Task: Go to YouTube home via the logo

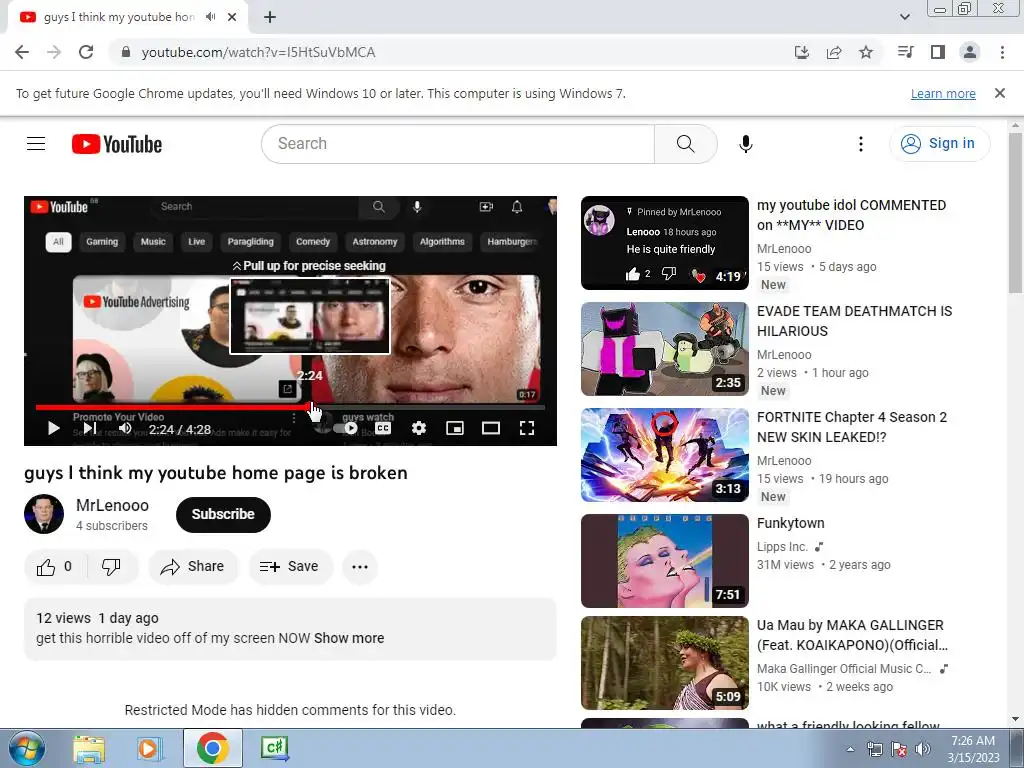Action: (x=117, y=144)
